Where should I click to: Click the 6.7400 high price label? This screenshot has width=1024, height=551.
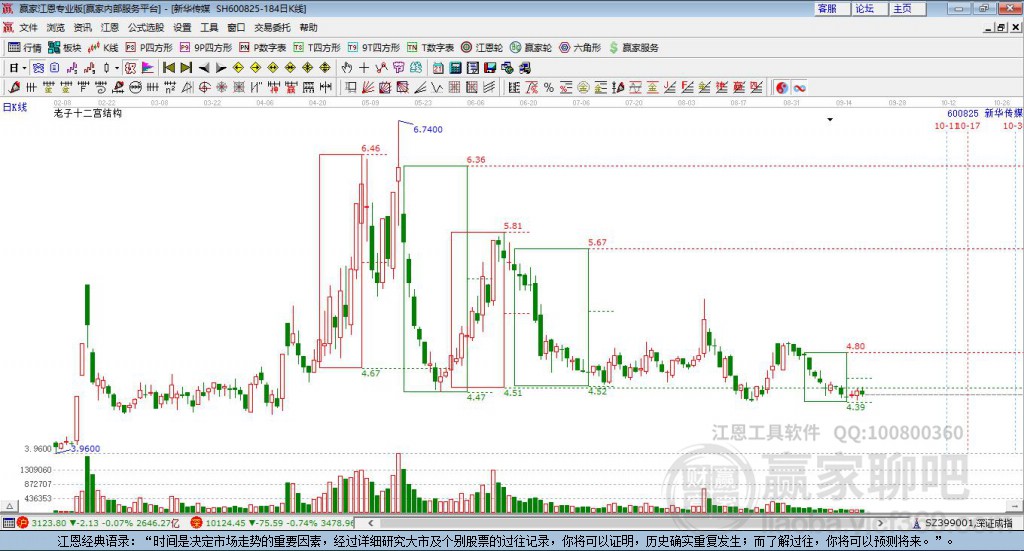(428, 129)
